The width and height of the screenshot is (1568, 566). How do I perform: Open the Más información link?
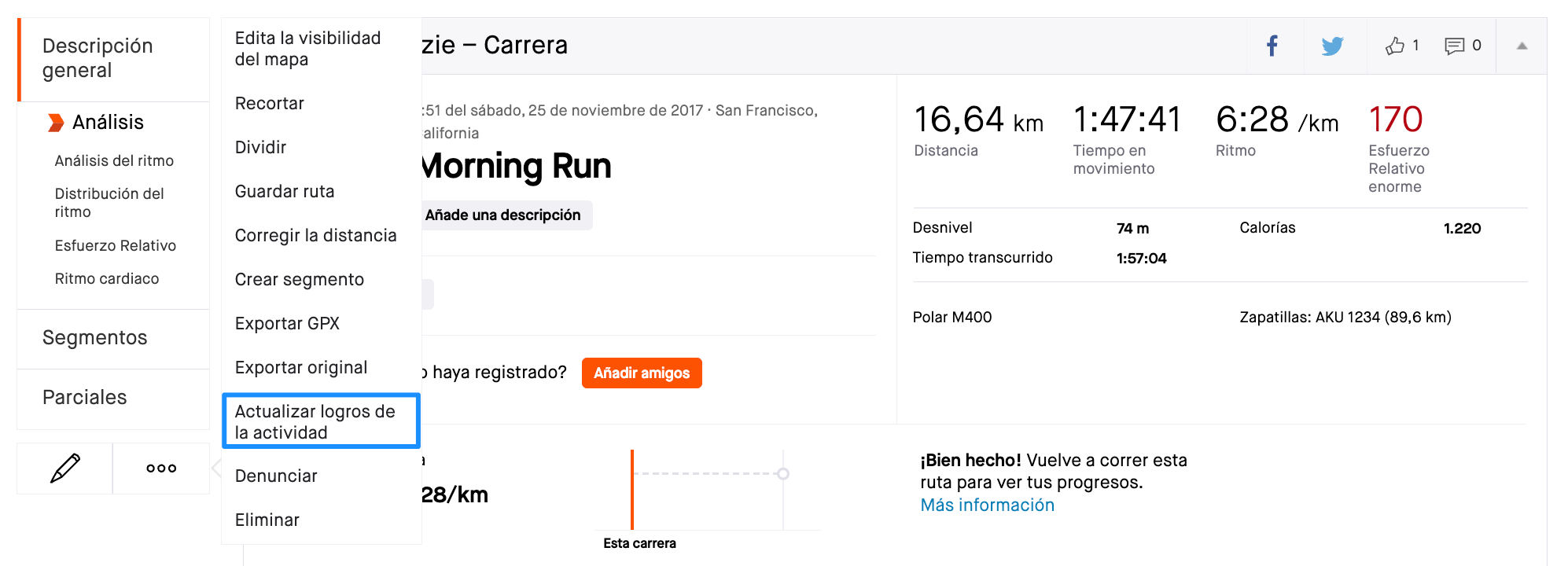pos(988,505)
